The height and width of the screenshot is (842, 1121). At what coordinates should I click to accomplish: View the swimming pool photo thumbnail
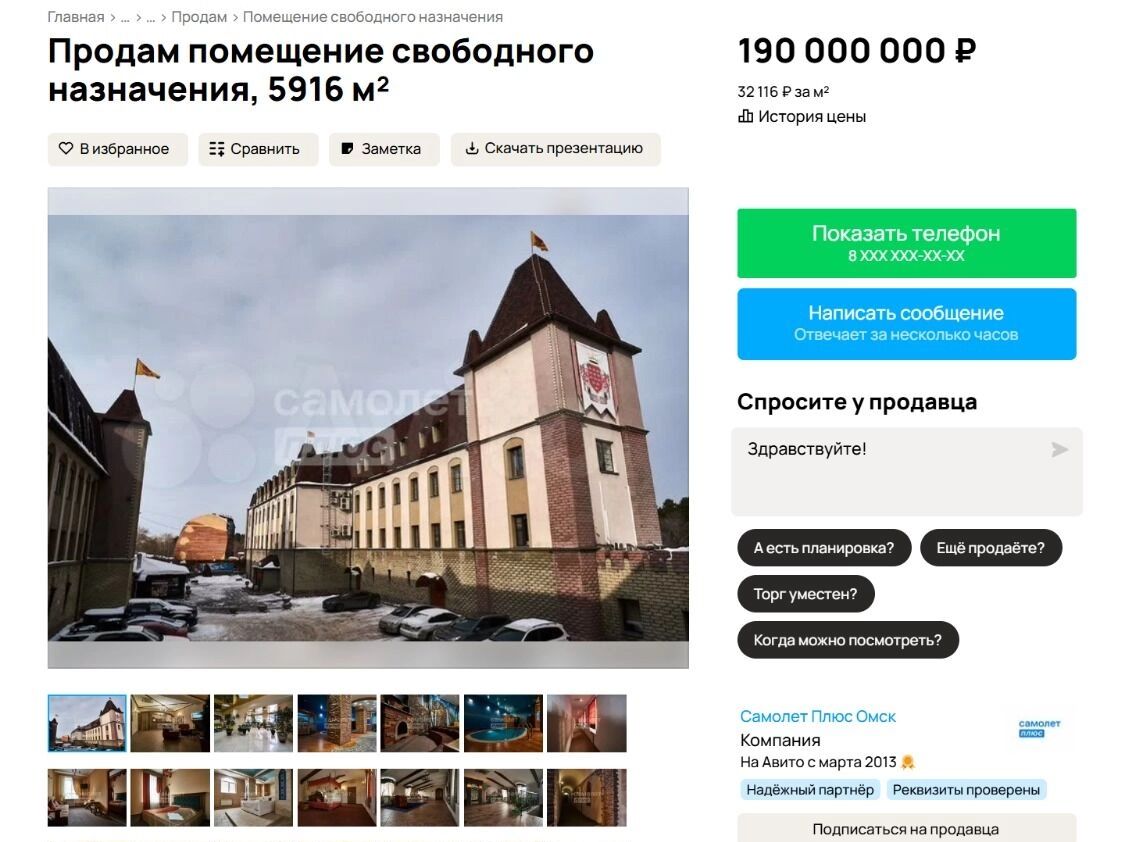tap(503, 723)
